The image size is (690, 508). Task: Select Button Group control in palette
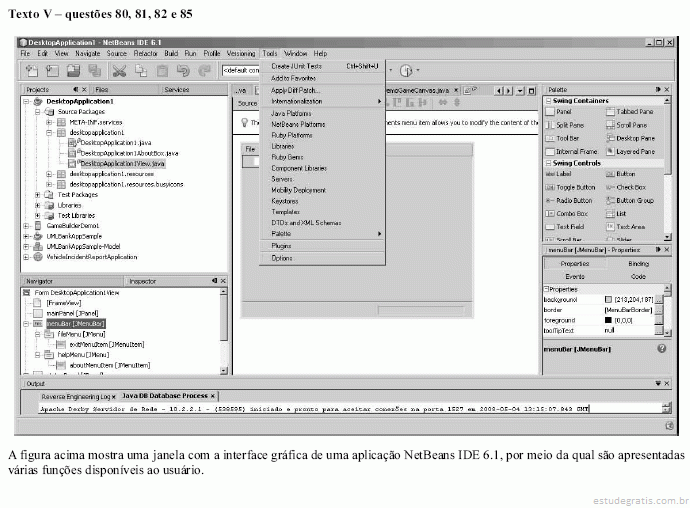pyautogui.click(x=630, y=201)
